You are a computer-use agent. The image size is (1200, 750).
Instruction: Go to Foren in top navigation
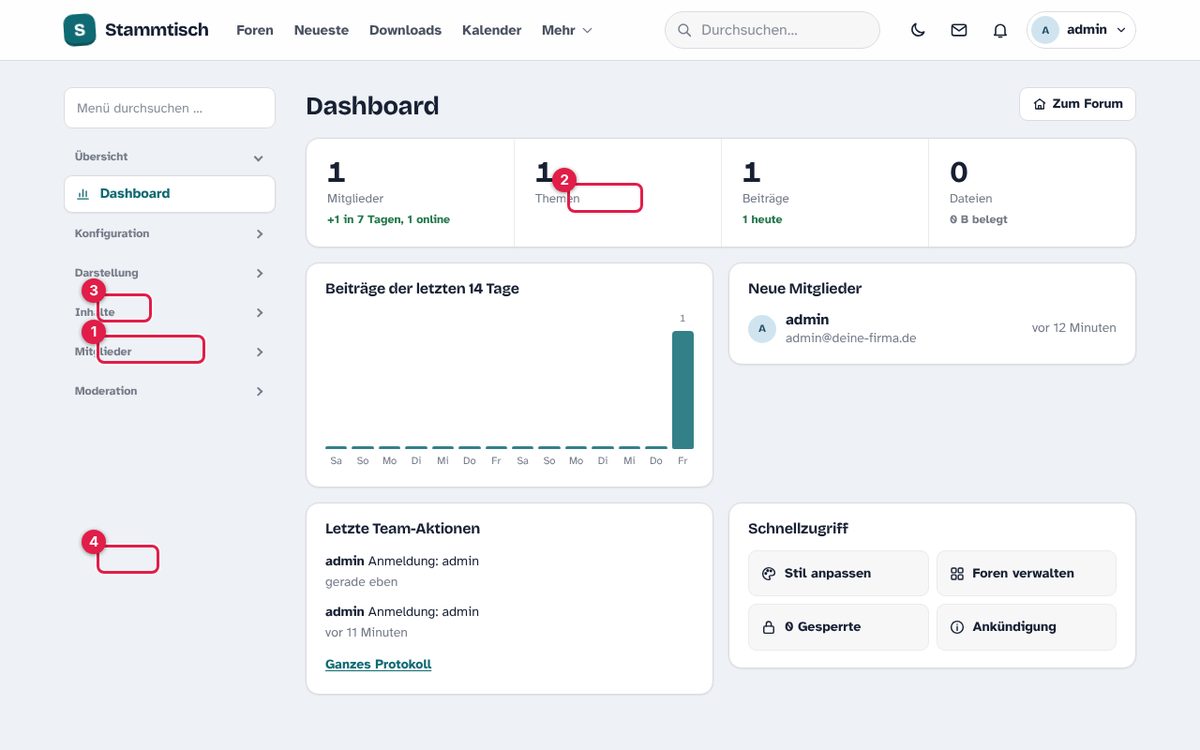[x=255, y=30]
